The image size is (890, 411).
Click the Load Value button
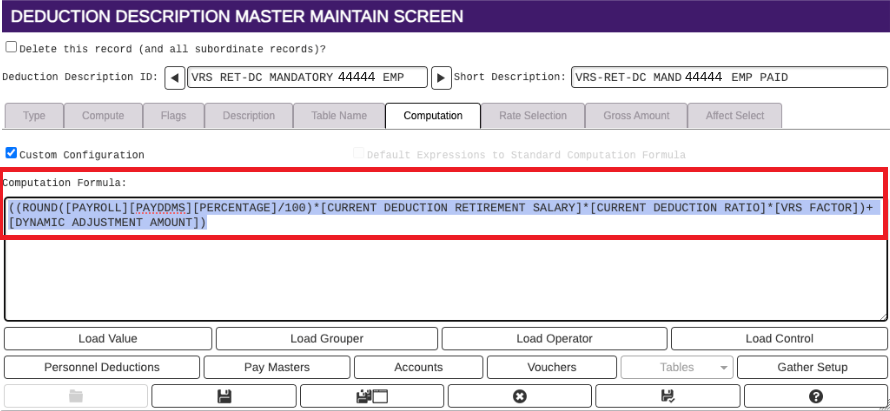pyautogui.click(x=108, y=339)
